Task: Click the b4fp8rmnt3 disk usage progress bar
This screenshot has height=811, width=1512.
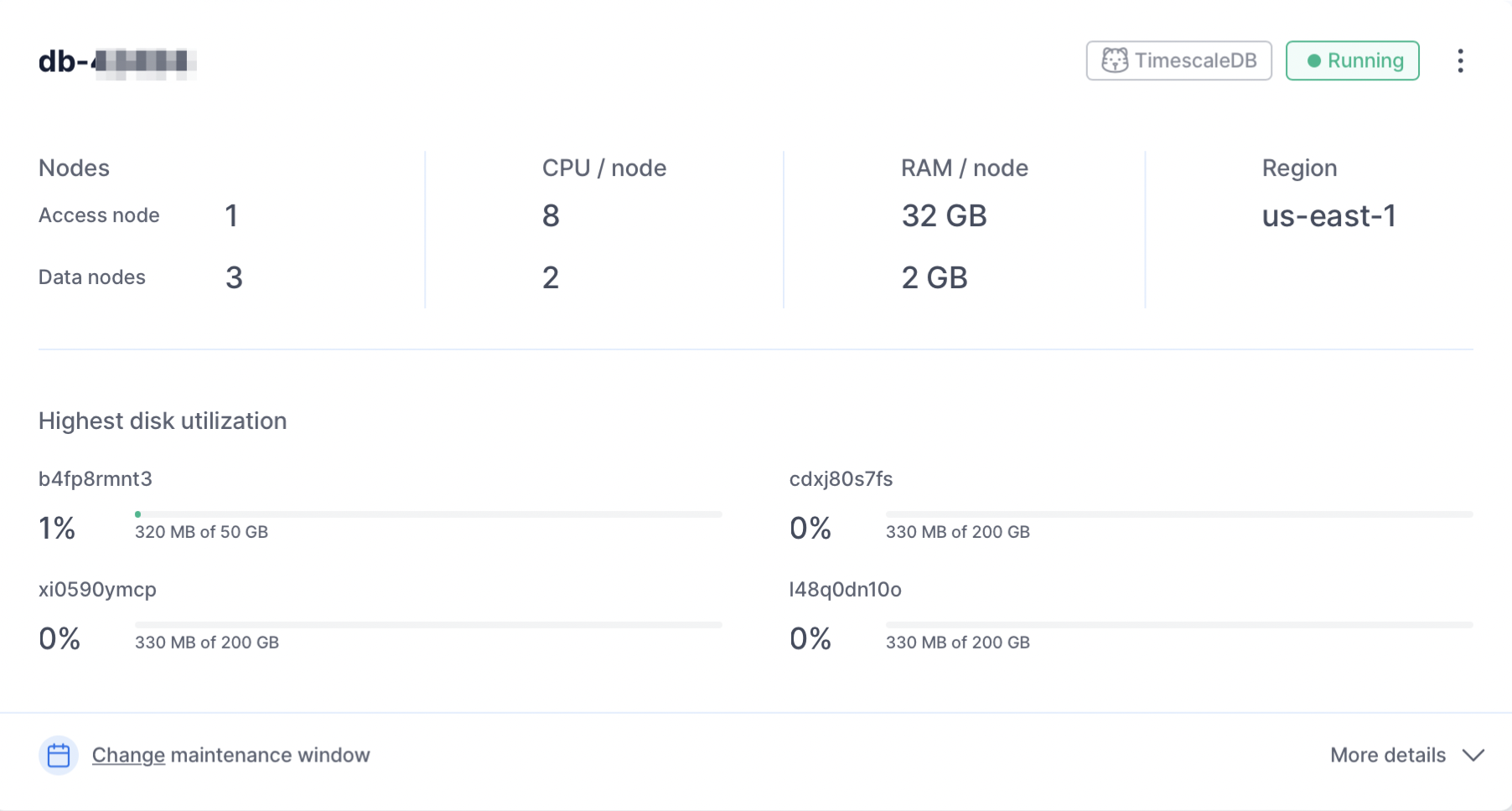Action: 427,513
